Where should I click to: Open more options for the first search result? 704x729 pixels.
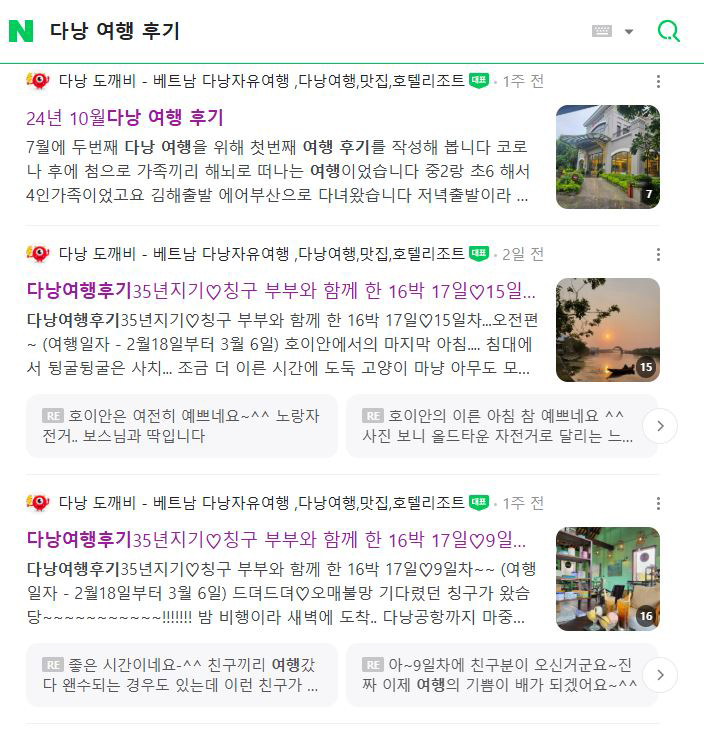(x=658, y=81)
